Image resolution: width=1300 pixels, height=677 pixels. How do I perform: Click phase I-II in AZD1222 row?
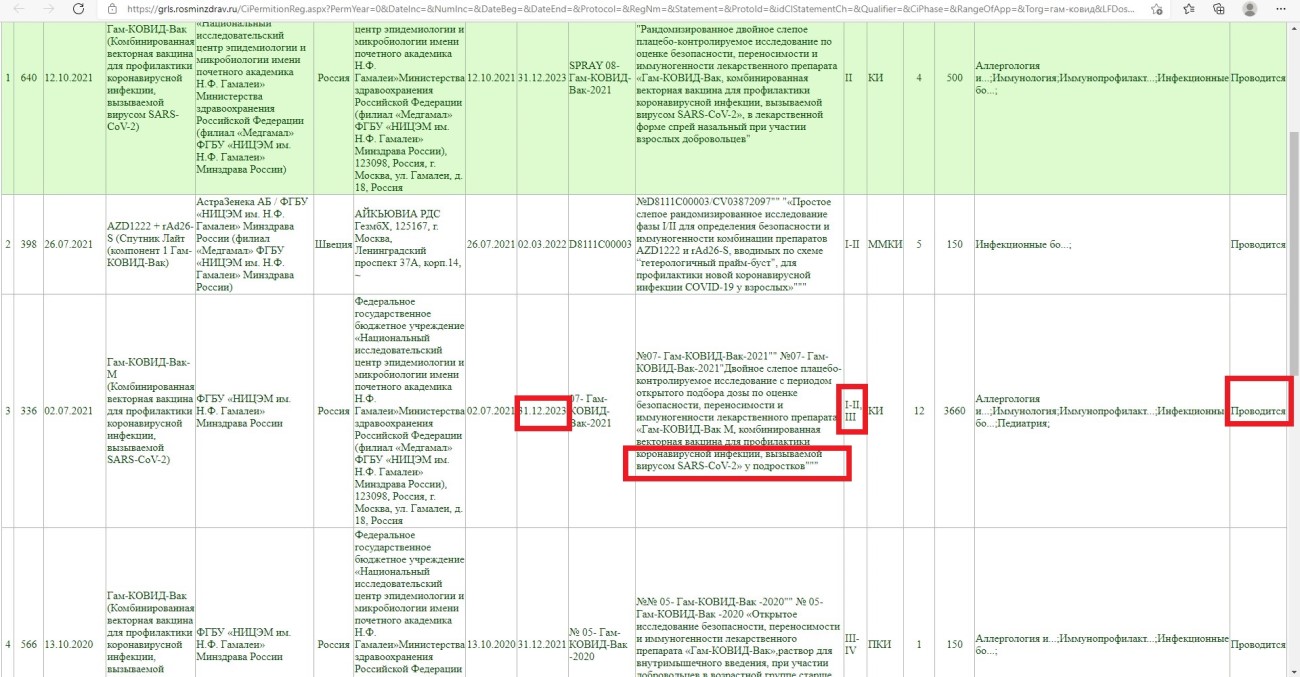[853, 244]
